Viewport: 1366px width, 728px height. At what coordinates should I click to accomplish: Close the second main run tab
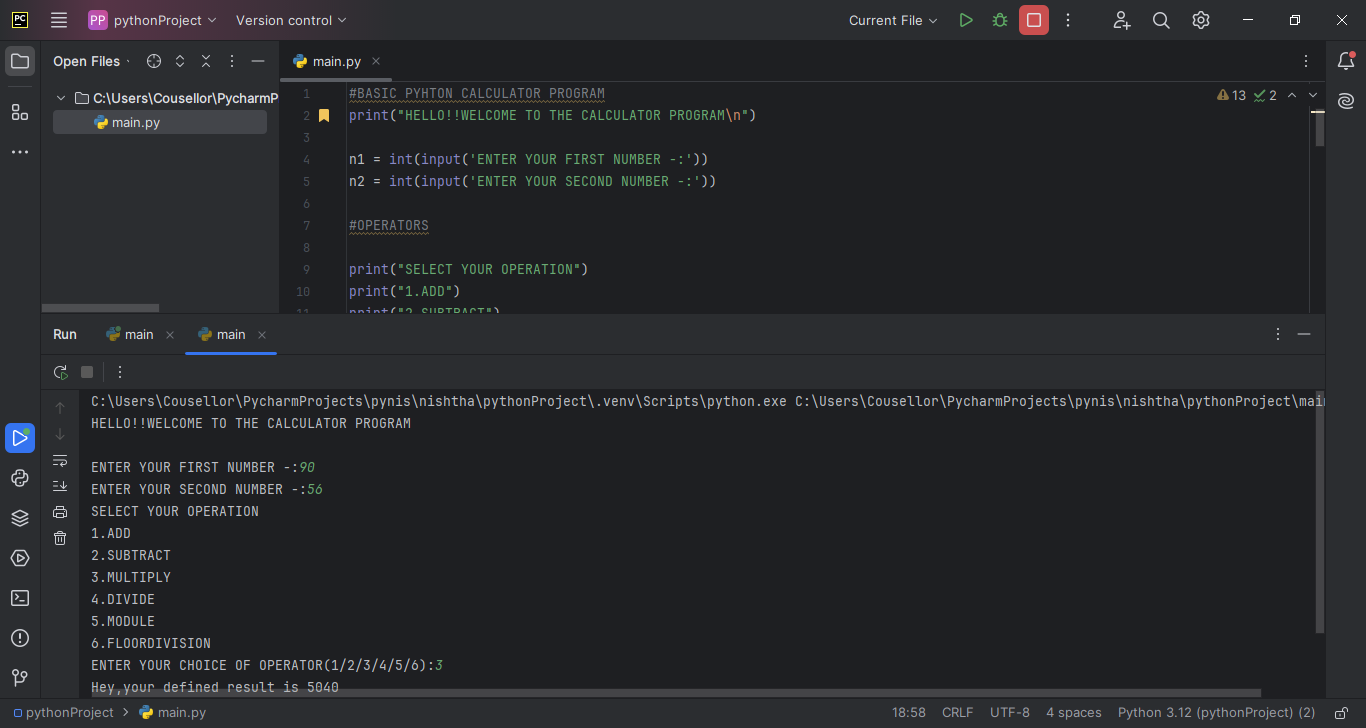tap(262, 334)
